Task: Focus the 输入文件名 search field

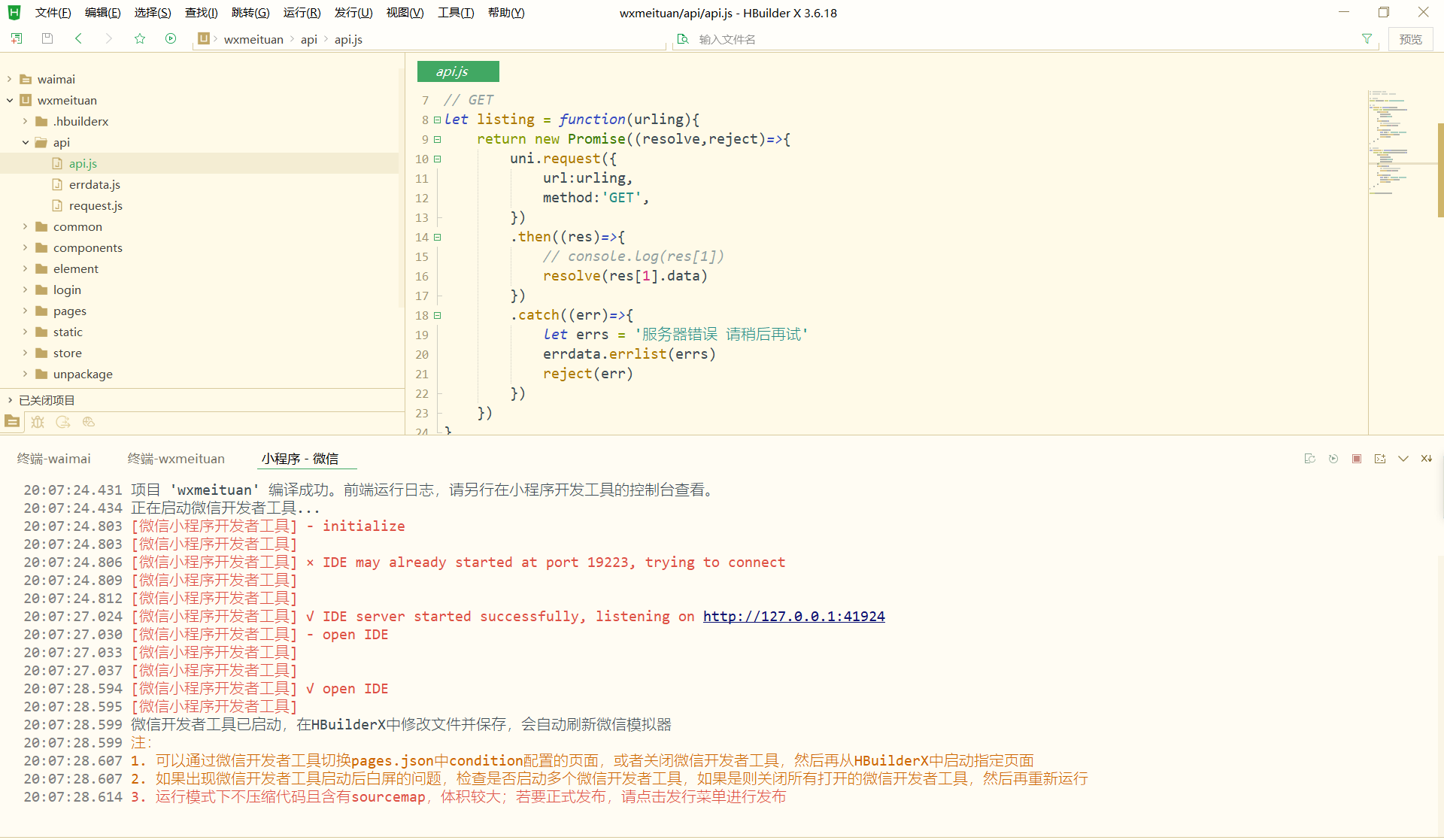Action: tap(1026, 39)
